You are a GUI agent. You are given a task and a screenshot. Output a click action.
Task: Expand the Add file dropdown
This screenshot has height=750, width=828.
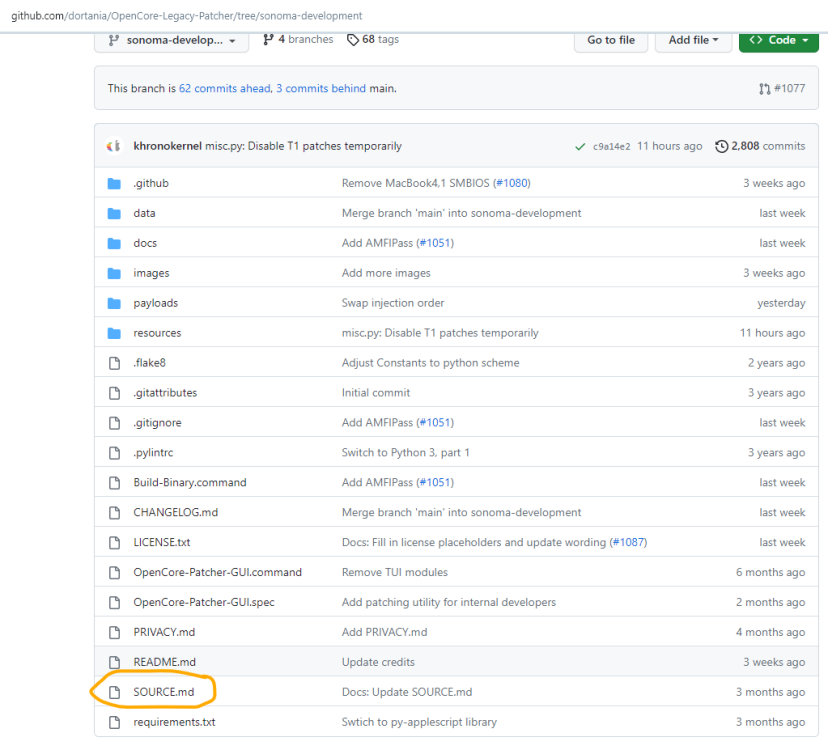[693, 40]
